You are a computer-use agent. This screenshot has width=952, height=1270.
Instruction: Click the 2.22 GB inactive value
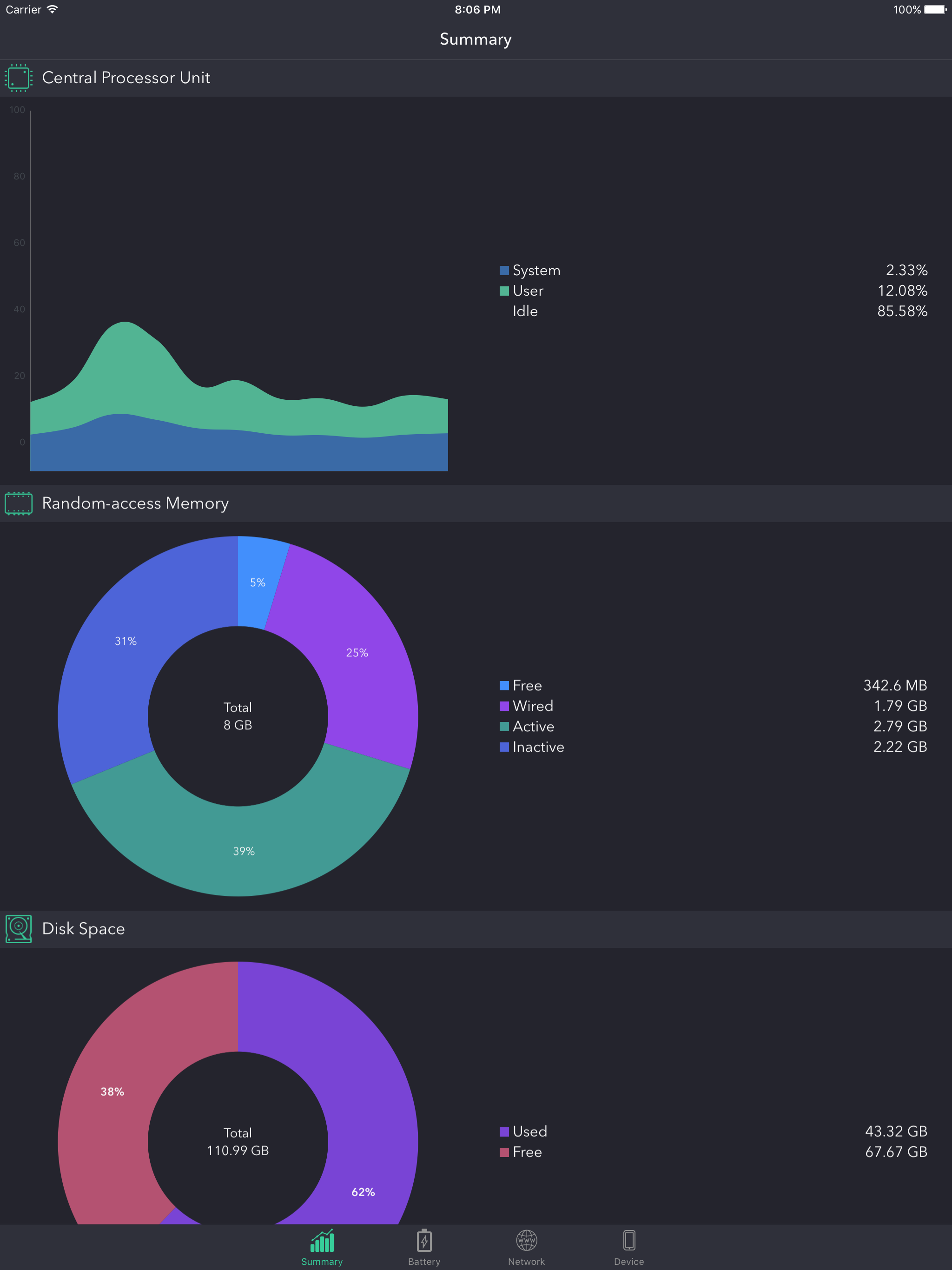coord(900,747)
